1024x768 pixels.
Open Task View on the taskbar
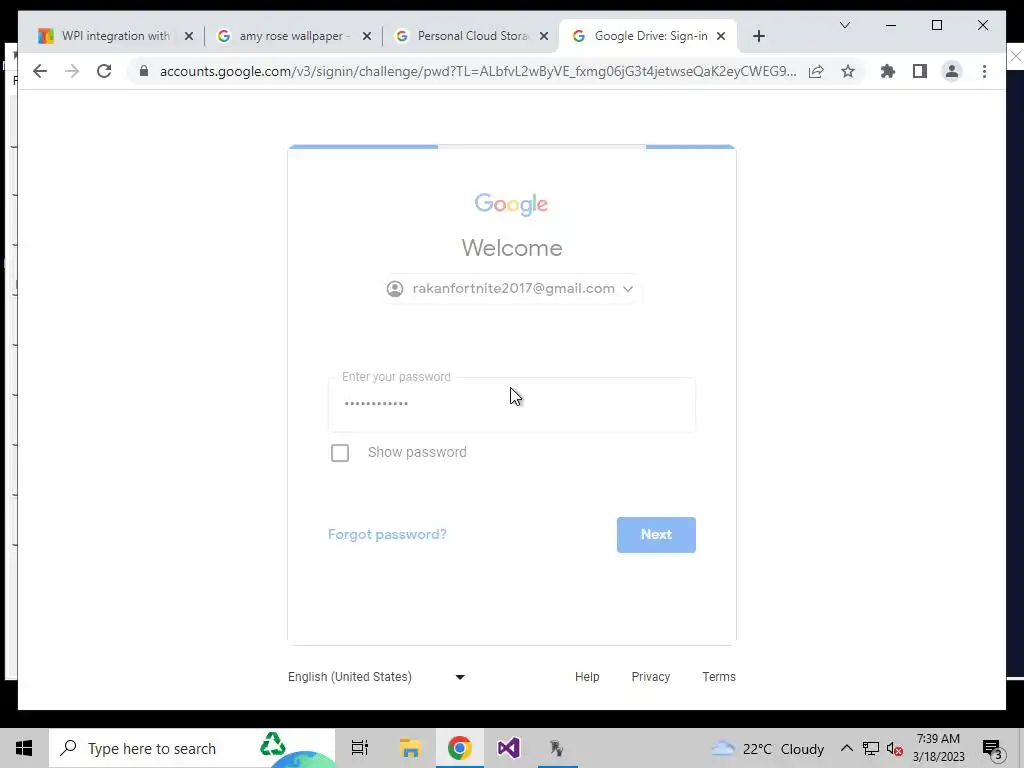click(360, 748)
